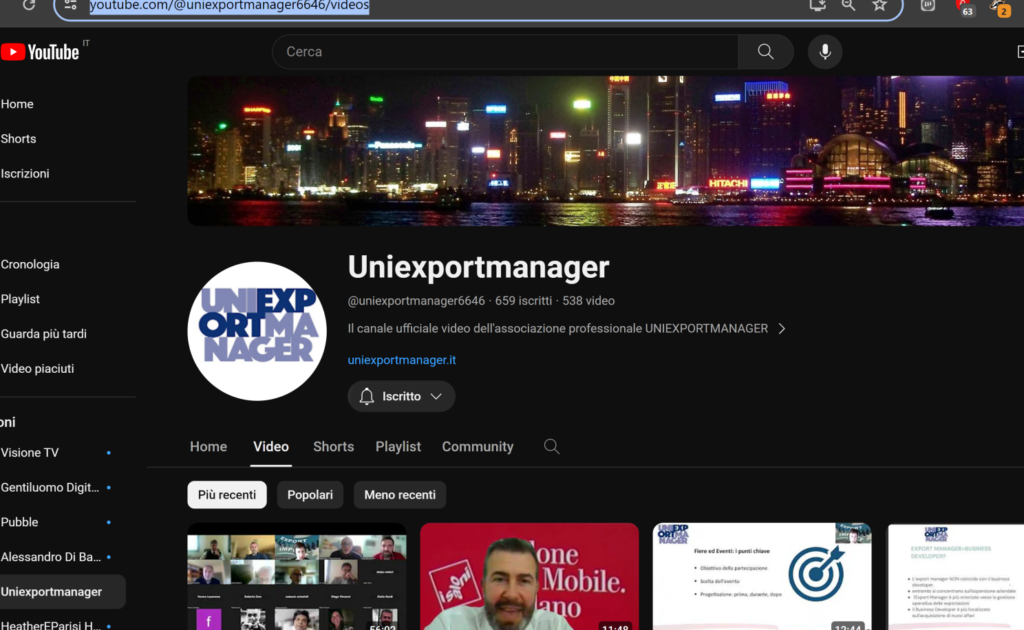Open extension icon with badge 2

click(1000, 8)
